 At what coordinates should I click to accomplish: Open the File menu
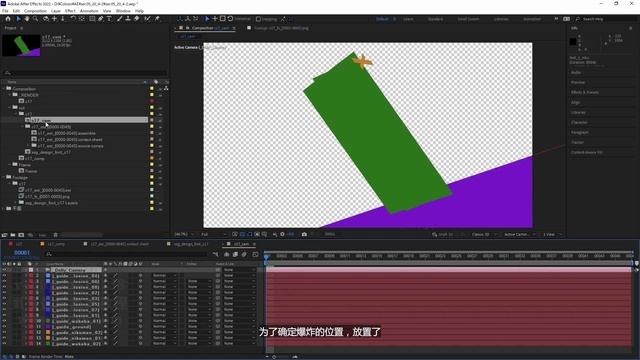tap(5, 11)
